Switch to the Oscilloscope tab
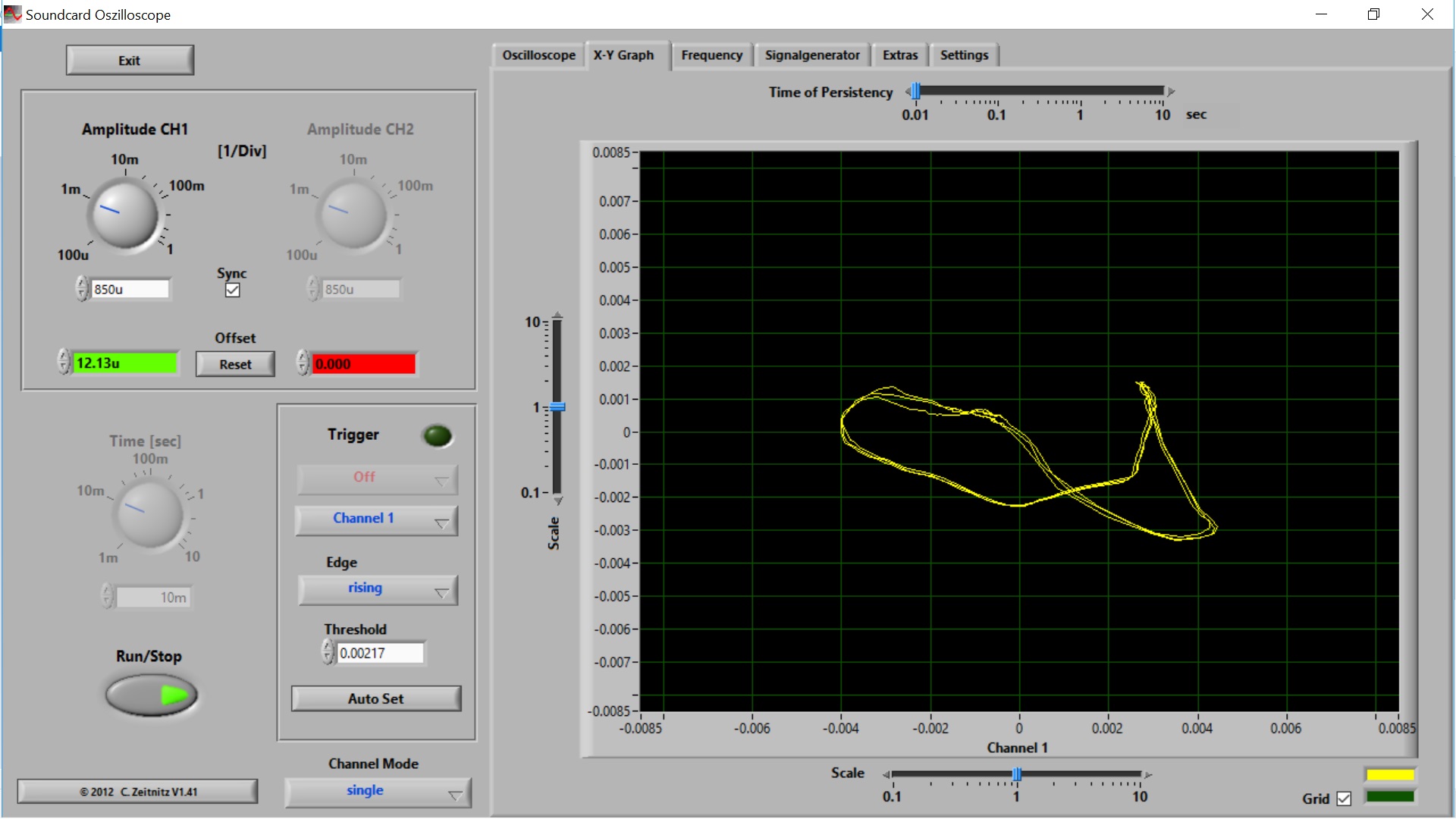Screen dimensions: 1456x819 (538, 55)
